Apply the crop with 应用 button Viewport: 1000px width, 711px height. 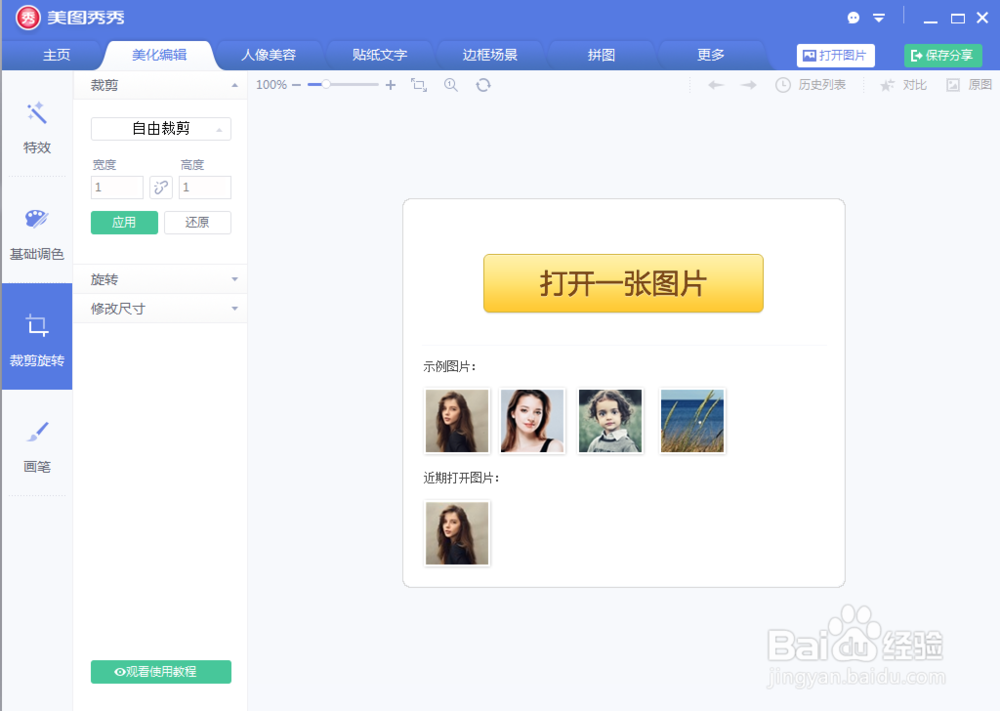tap(124, 222)
